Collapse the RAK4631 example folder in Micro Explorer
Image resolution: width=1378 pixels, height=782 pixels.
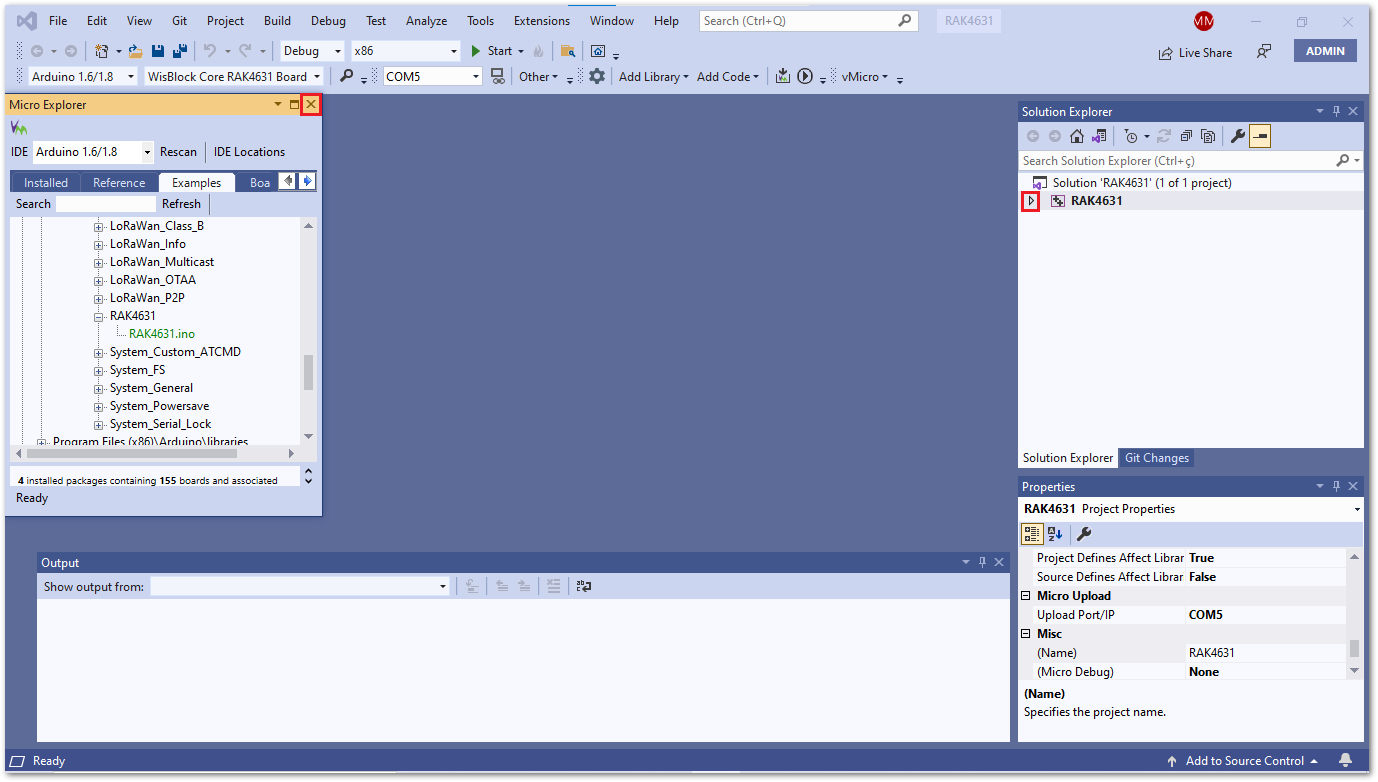[x=99, y=316]
